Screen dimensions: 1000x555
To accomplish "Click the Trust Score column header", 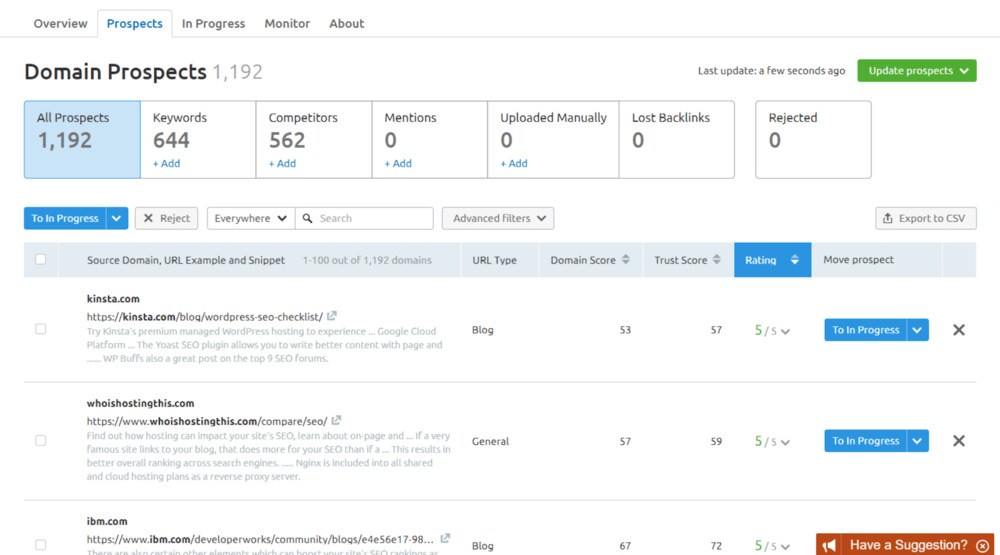I will pyautogui.click(x=688, y=260).
